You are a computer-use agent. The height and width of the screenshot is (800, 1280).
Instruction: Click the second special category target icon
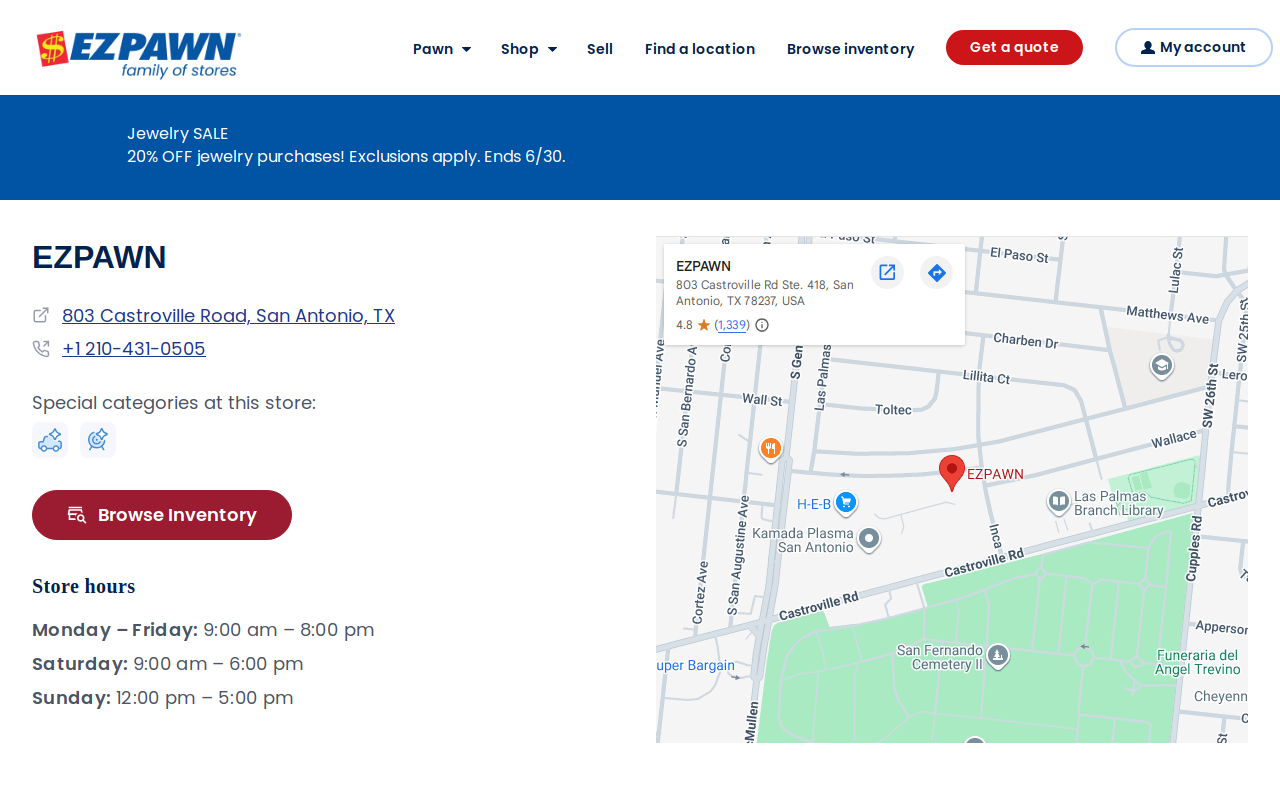(x=98, y=440)
